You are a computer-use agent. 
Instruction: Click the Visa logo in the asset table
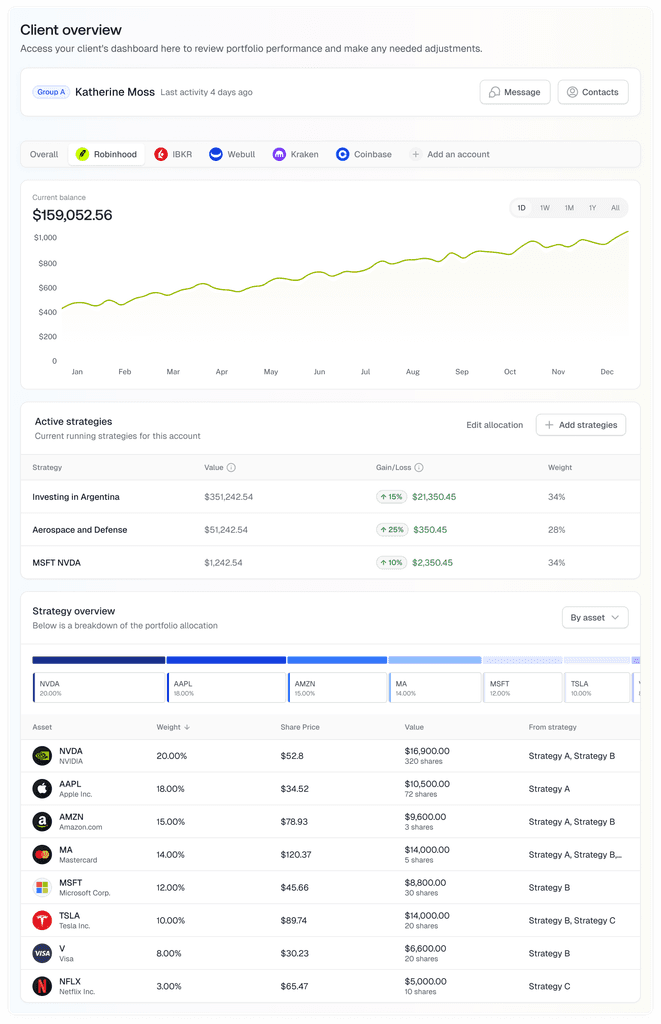[42, 953]
